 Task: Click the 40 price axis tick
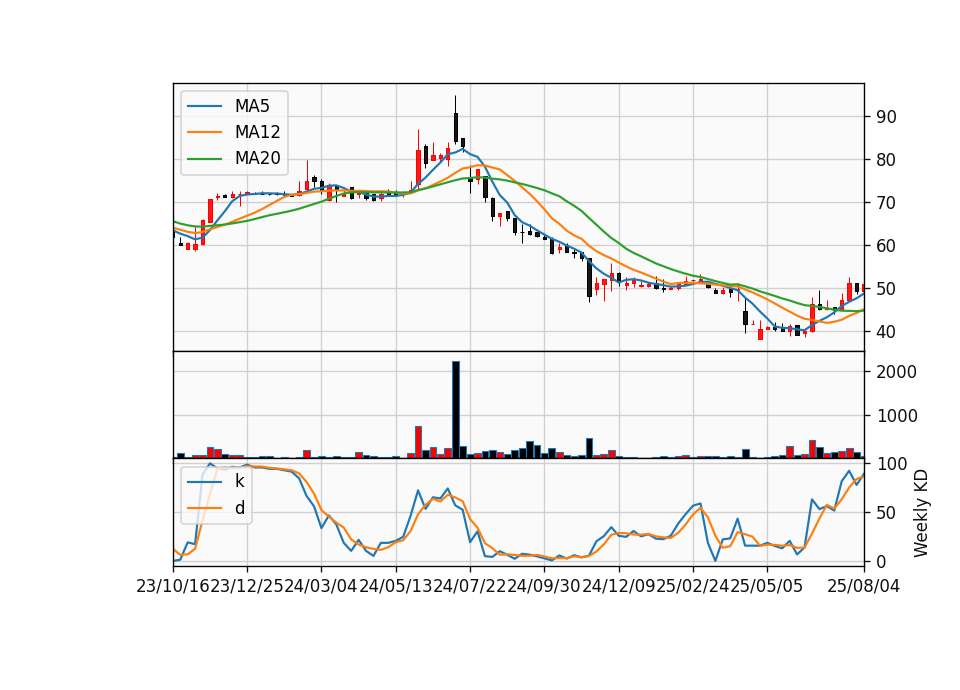tap(886, 332)
